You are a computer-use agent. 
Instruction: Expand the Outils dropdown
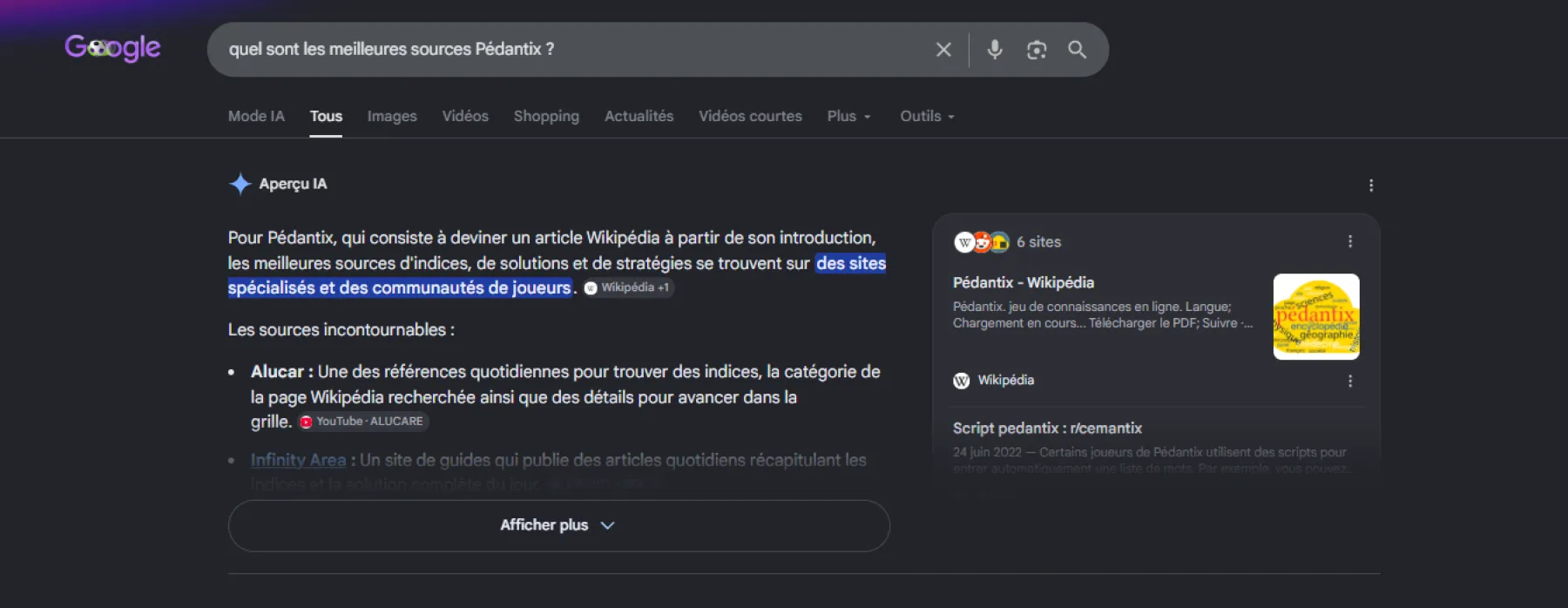click(x=927, y=116)
